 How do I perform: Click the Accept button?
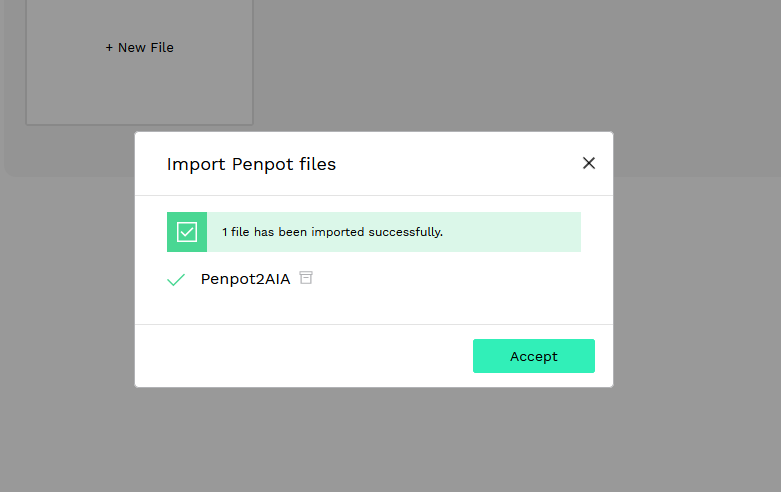pyautogui.click(x=533, y=356)
